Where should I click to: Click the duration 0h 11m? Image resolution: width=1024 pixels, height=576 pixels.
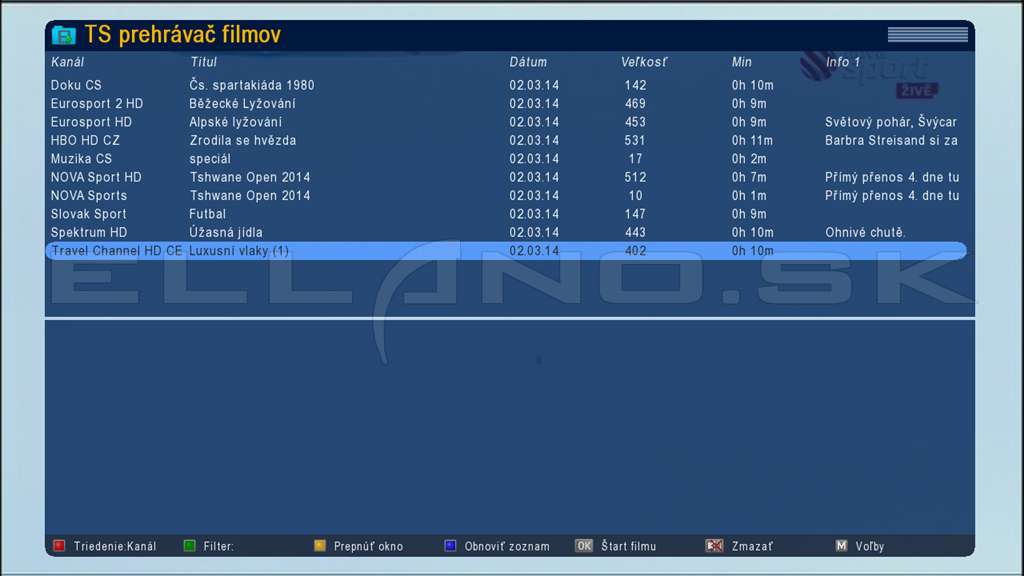click(752, 140)
